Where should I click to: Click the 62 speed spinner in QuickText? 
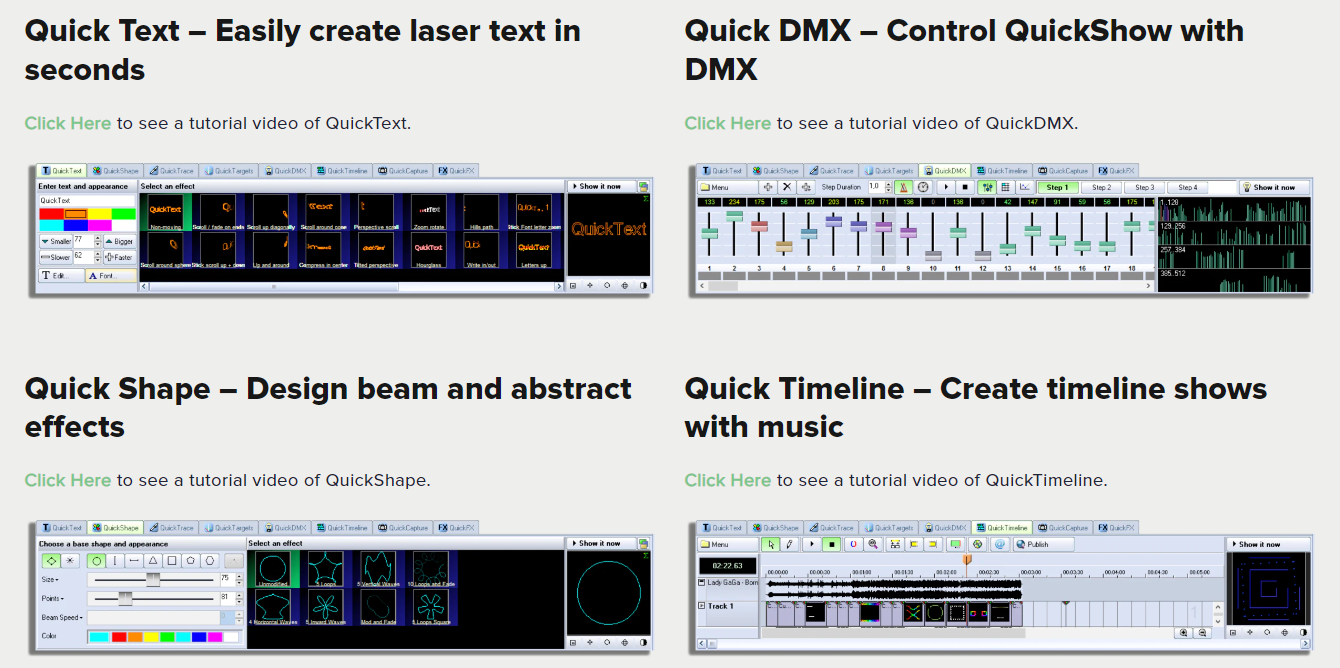point(98,257)
